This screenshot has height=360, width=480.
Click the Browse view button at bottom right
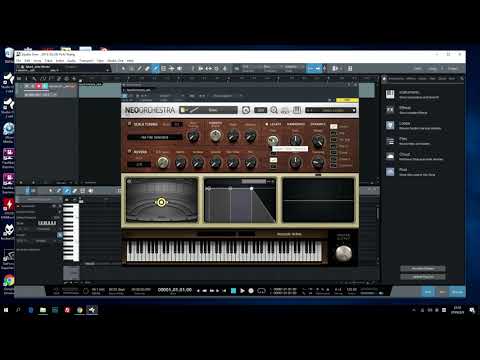click(x=457, y=292)
